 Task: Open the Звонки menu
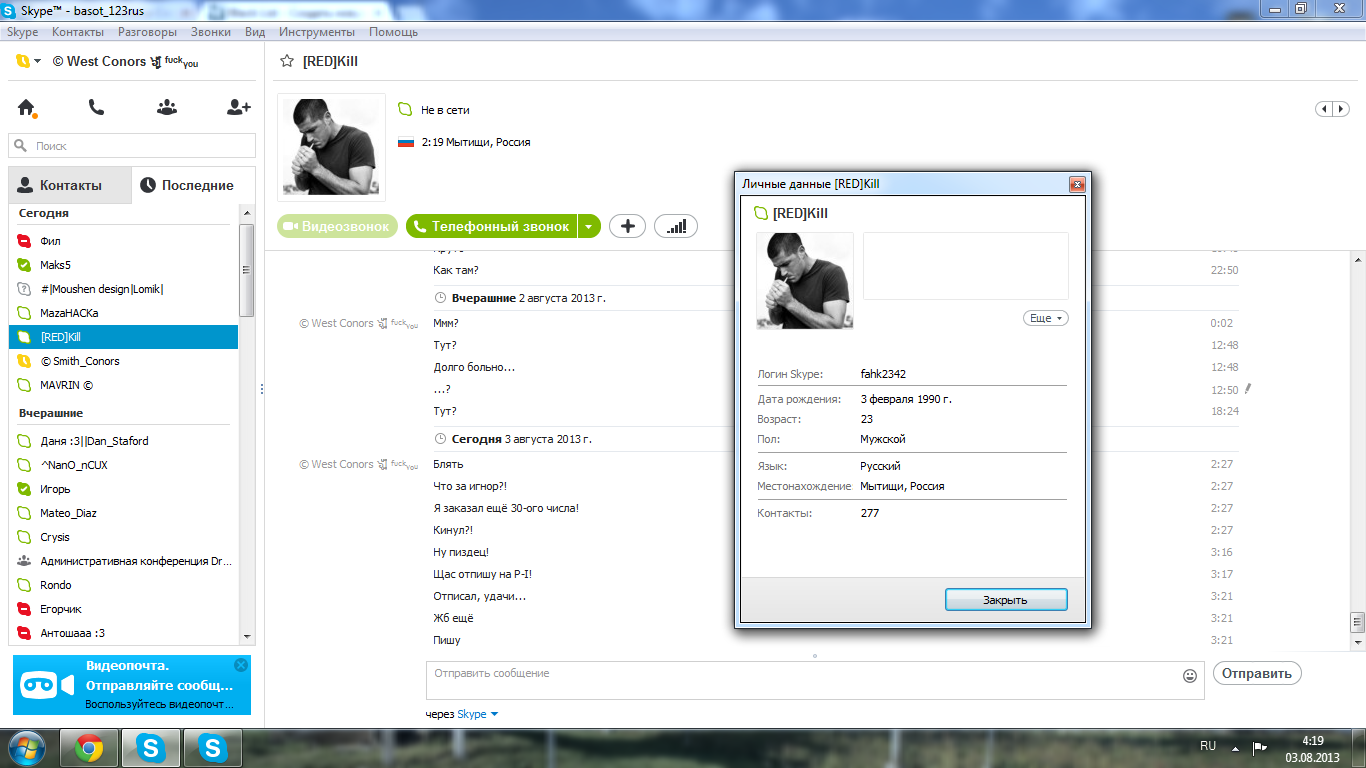pyautogui.click(x=211, y=32)
